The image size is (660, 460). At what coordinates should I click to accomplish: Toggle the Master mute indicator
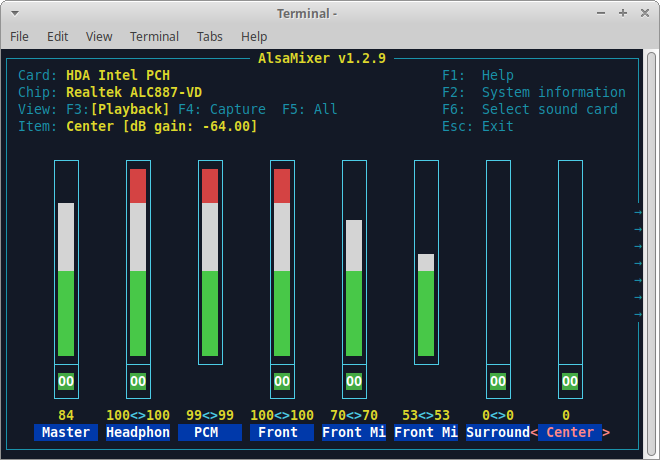coord(66,381)
